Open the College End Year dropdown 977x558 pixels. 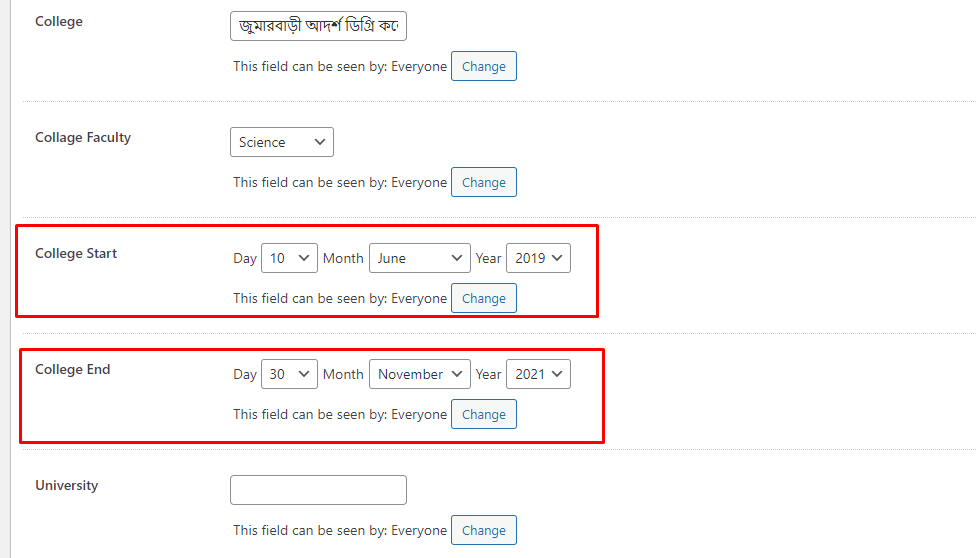pyautogui.click(x=538, y=374)
